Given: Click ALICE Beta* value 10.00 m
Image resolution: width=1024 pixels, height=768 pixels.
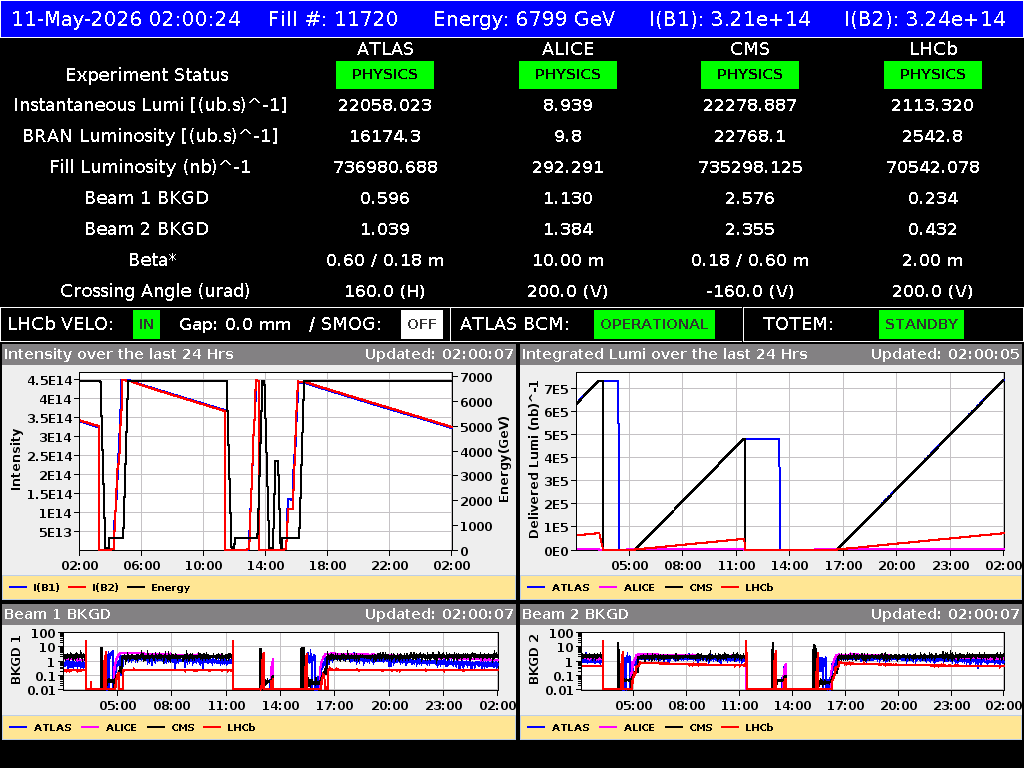Looking at the screenshot, I should click(x=568, y=260).
